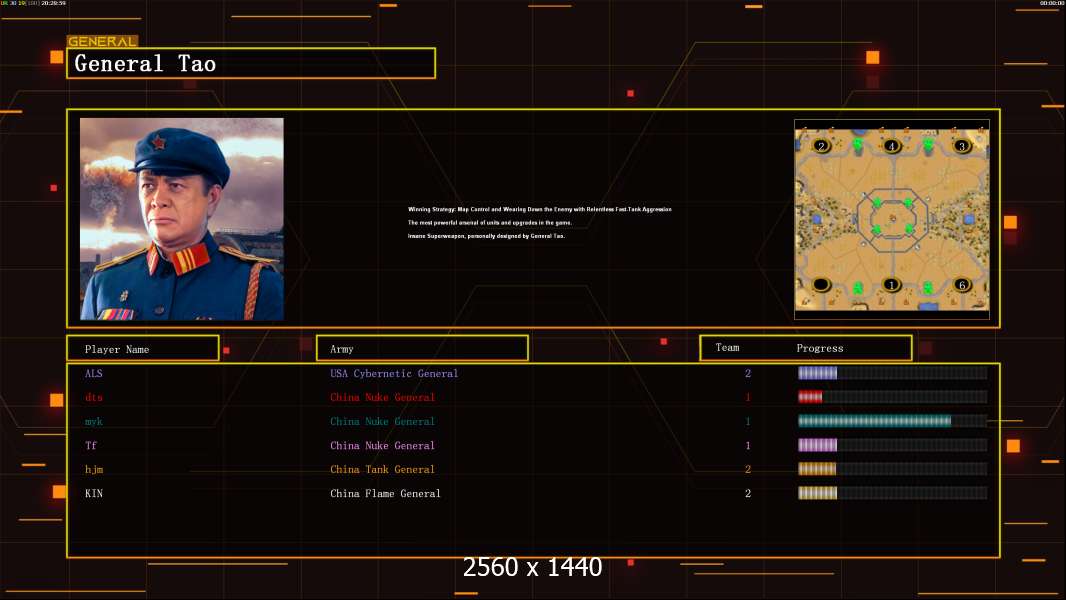Viewport: 1066px width, 600px height.
Task: Click the Winning Strategy description line
Action: (x=540, y=209)
